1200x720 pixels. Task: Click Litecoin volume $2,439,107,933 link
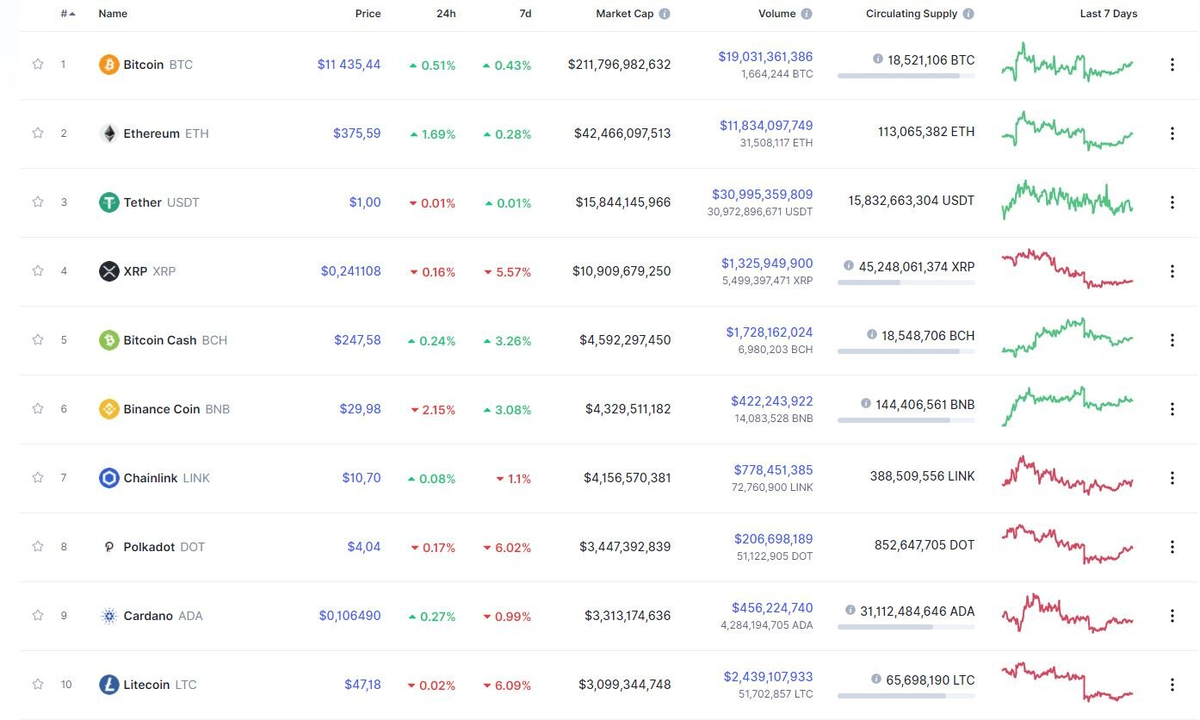768,677
